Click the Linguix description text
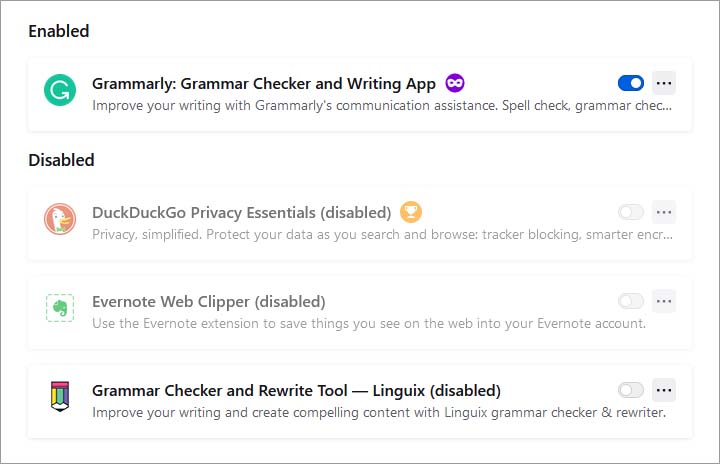Screen dimensions: 720x464 click(379, 411)
